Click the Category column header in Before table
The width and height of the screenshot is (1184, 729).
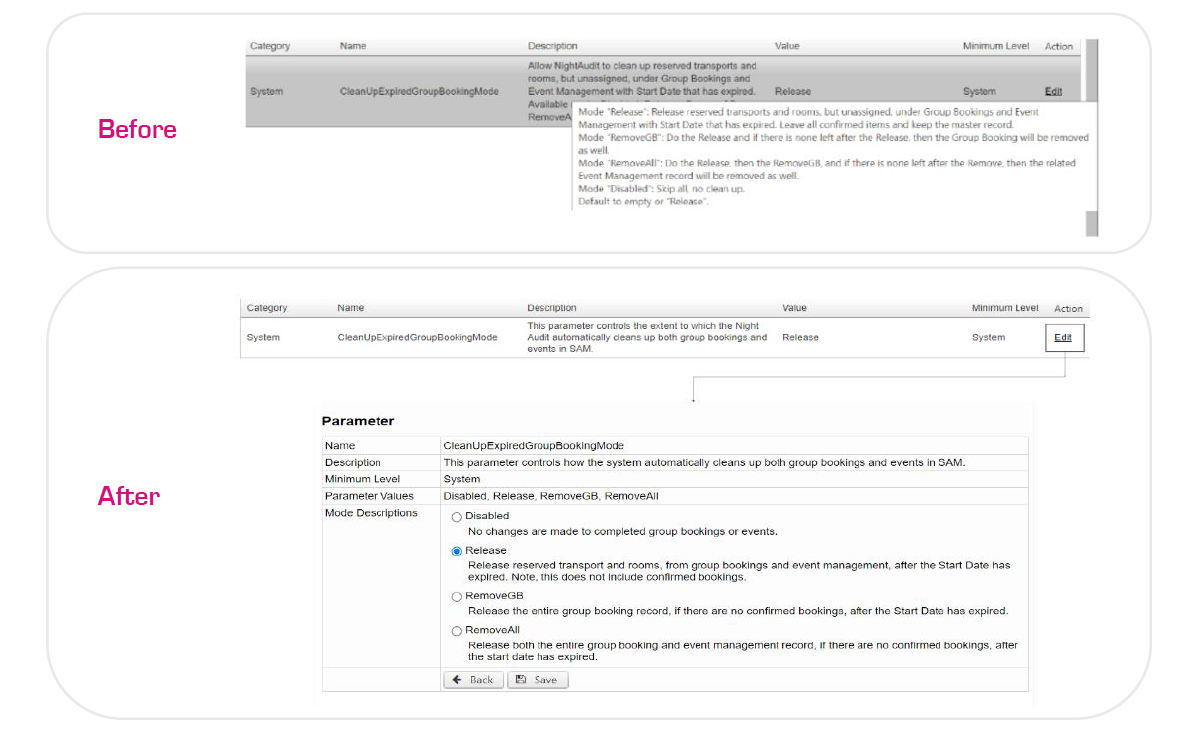[x=270, y=46]
